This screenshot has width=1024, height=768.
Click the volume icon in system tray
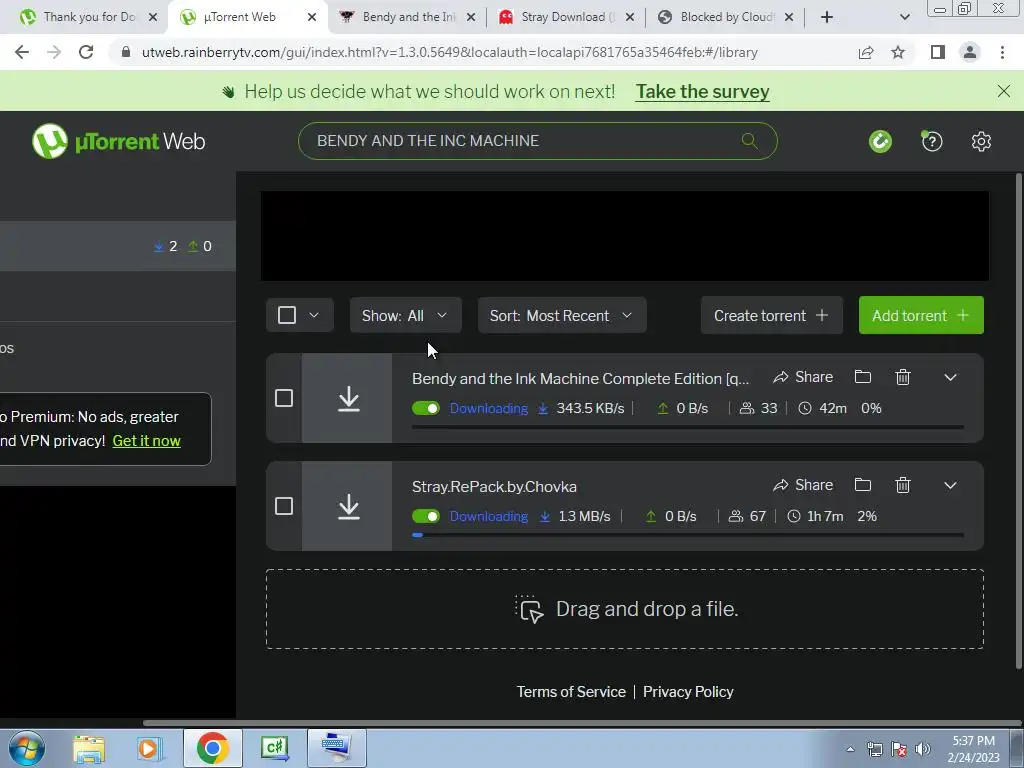click(x=923, y=749)
